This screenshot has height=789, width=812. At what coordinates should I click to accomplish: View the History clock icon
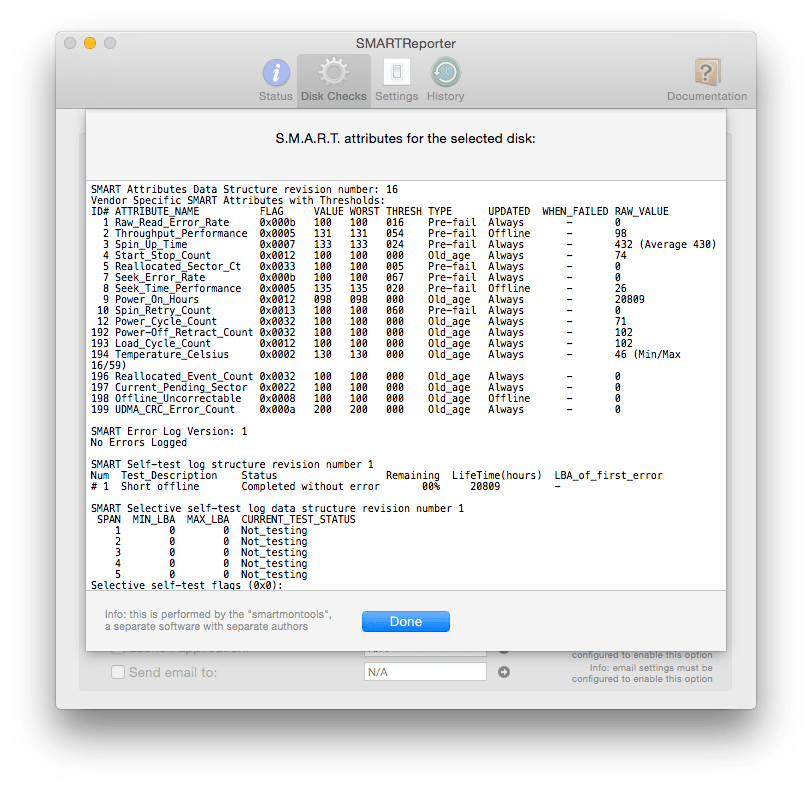click(x=444, y=72)
